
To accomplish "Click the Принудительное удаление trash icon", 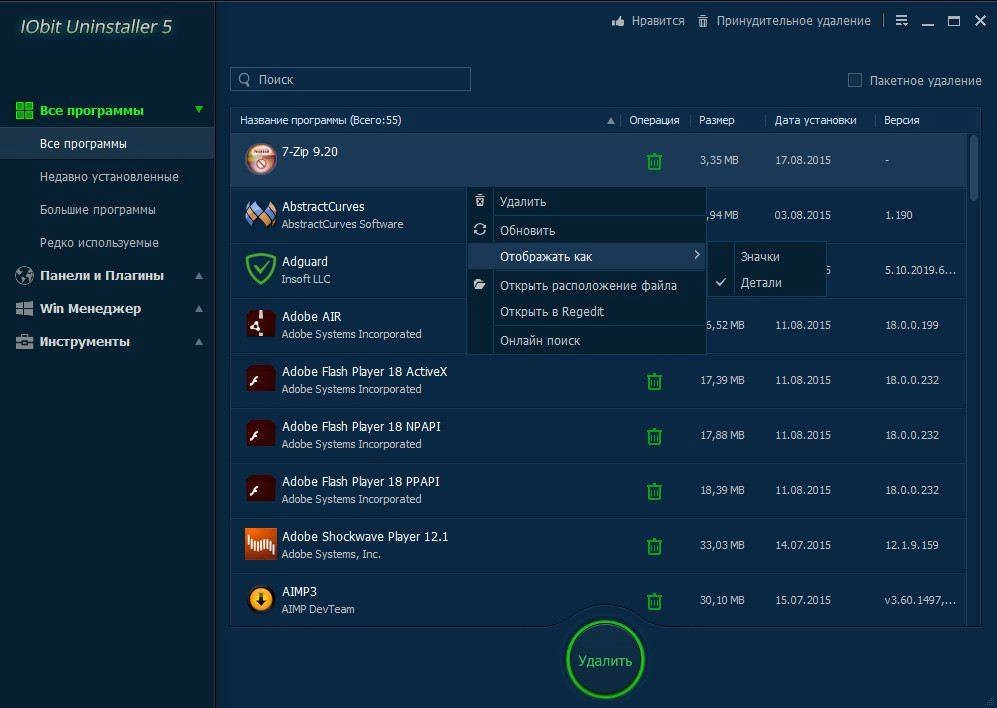I will pos(703,21).
